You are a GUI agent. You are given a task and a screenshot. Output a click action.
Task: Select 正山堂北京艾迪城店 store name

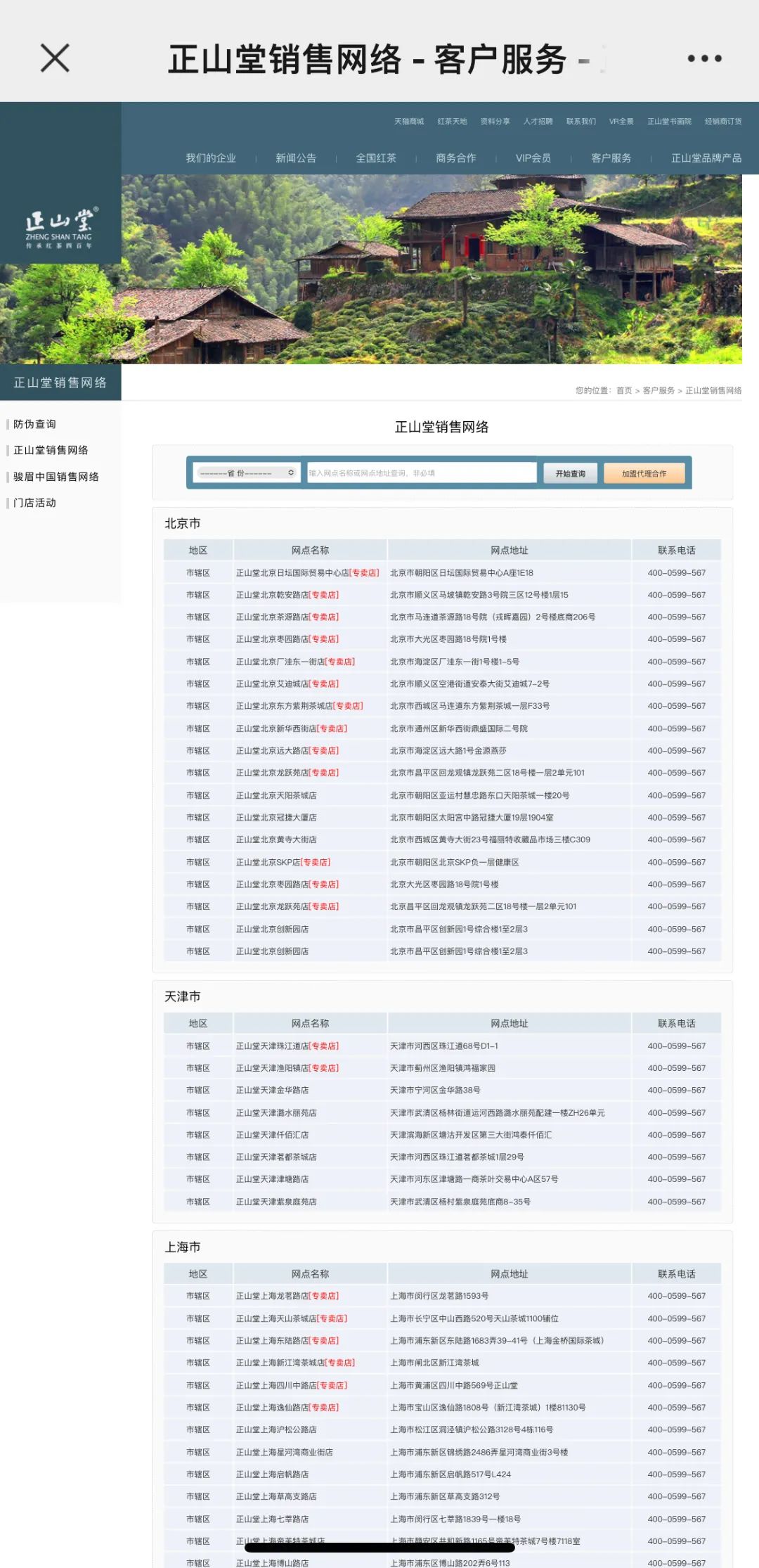click(x=272, y=684)
